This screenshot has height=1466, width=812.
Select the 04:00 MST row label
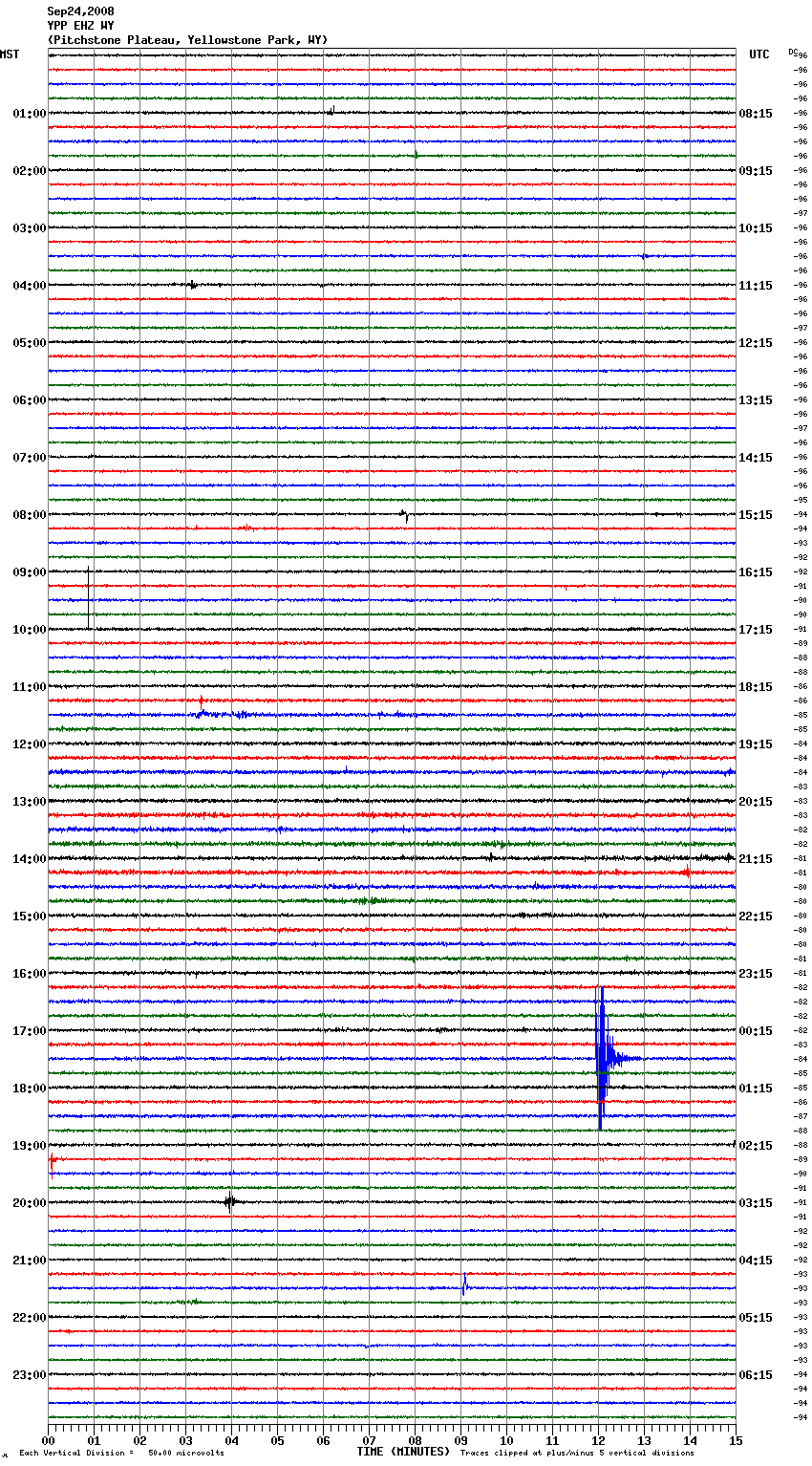(29, 286)
